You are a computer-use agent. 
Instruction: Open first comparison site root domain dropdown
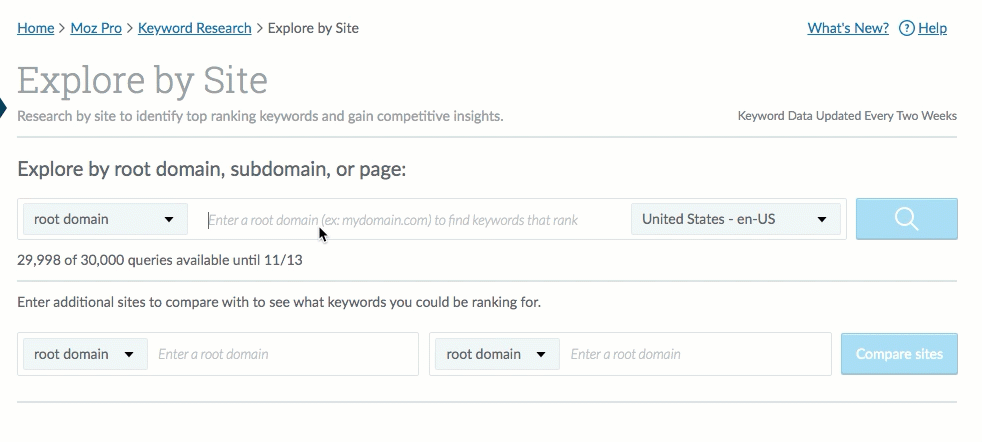pos(84,354)
